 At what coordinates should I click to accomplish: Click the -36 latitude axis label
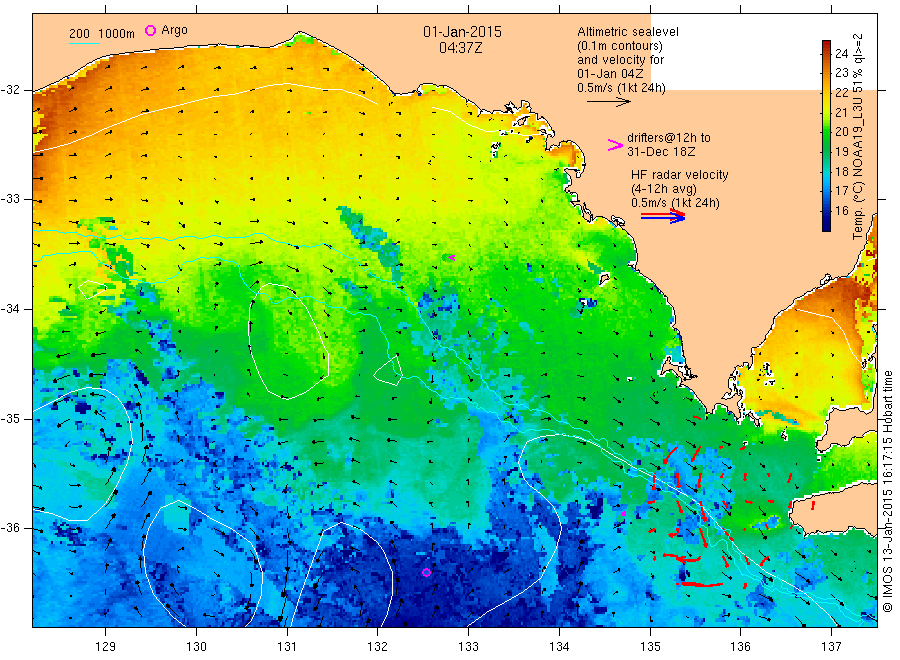tap(10, 528)
